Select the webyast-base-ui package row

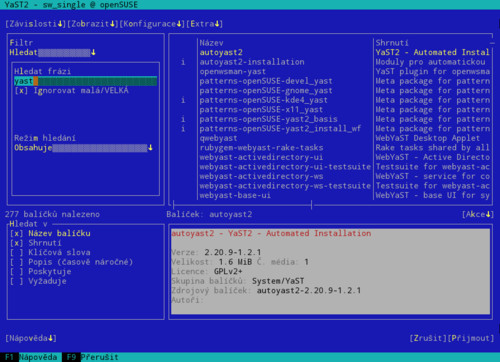click(x=331, y=195)
